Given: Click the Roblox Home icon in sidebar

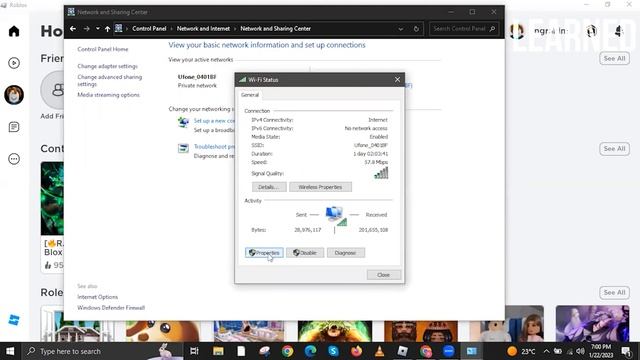Looking at the screenshot, I should click(x=14, y=31).
